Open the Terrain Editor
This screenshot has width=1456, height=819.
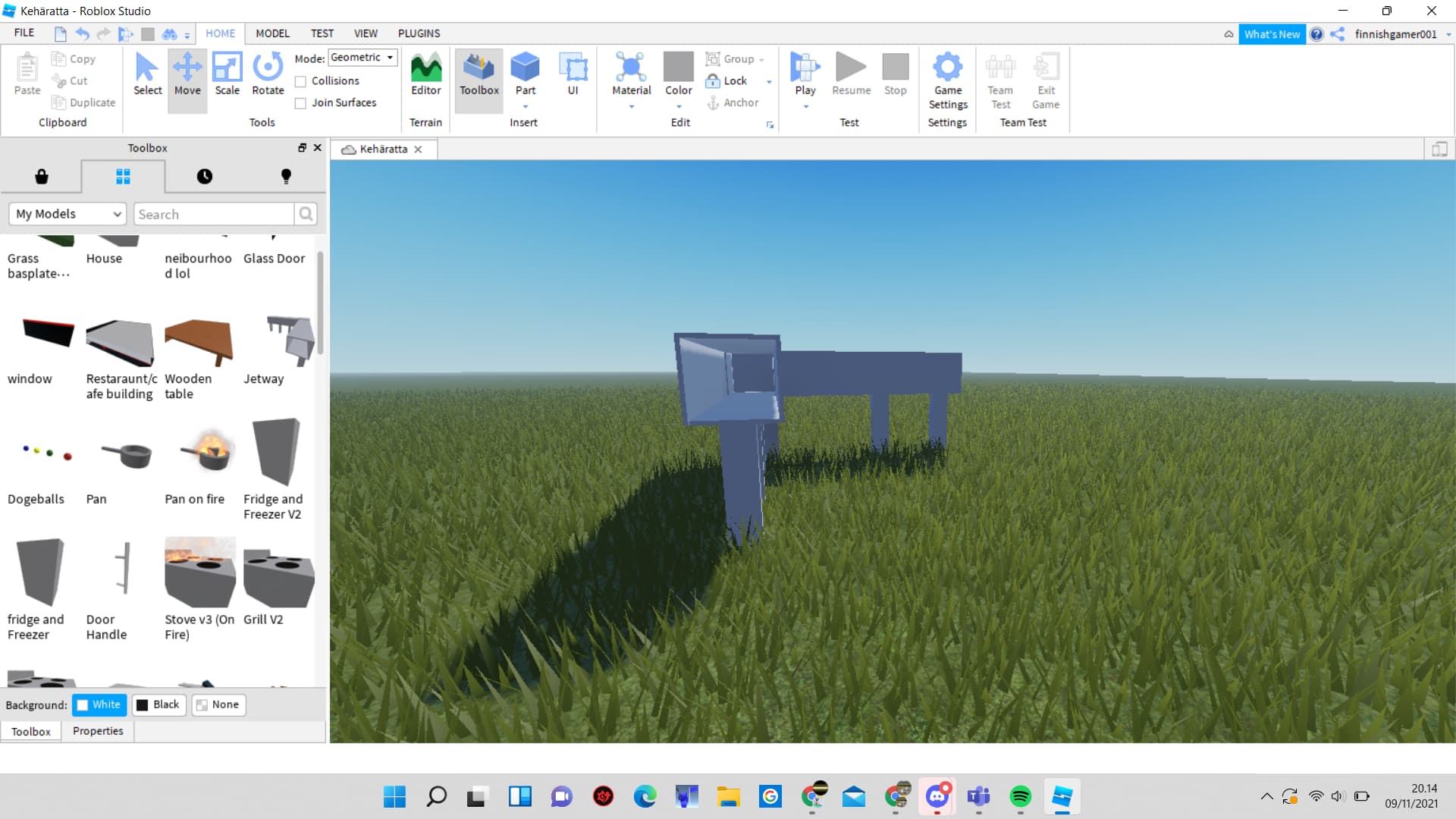click(425, 74)
